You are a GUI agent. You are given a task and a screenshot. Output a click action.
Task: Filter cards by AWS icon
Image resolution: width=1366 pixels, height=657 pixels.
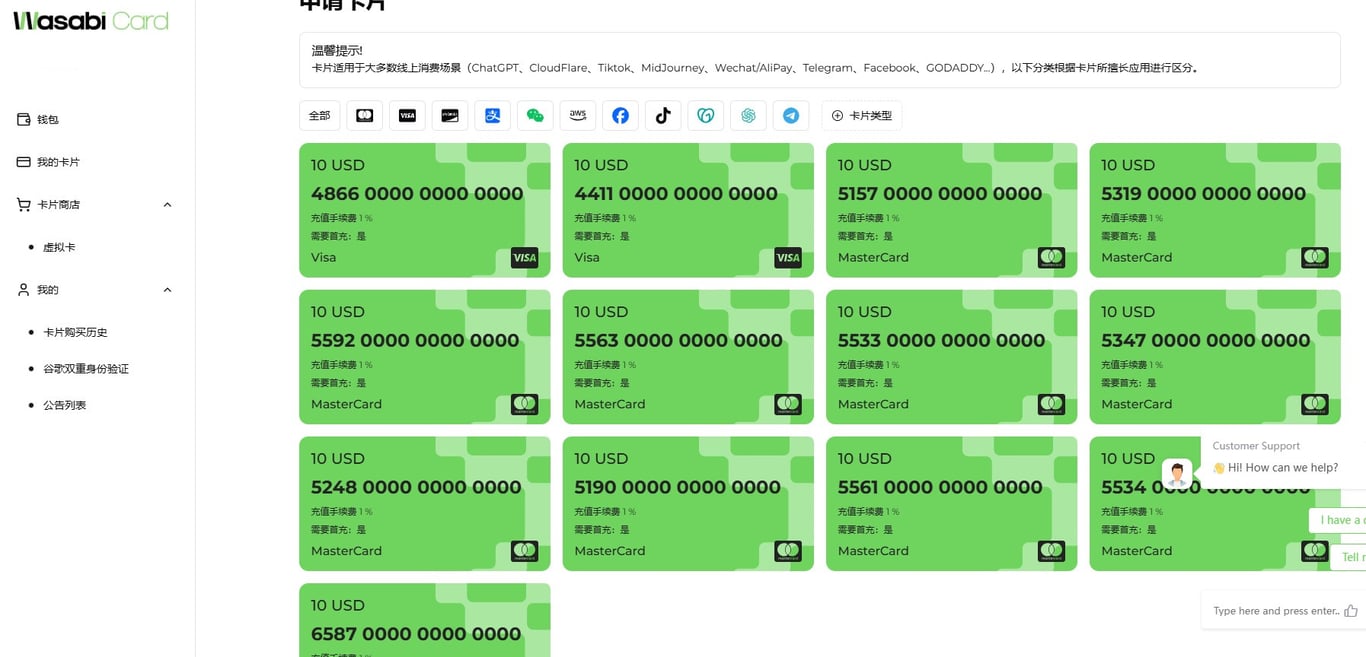tap(578, 116)
